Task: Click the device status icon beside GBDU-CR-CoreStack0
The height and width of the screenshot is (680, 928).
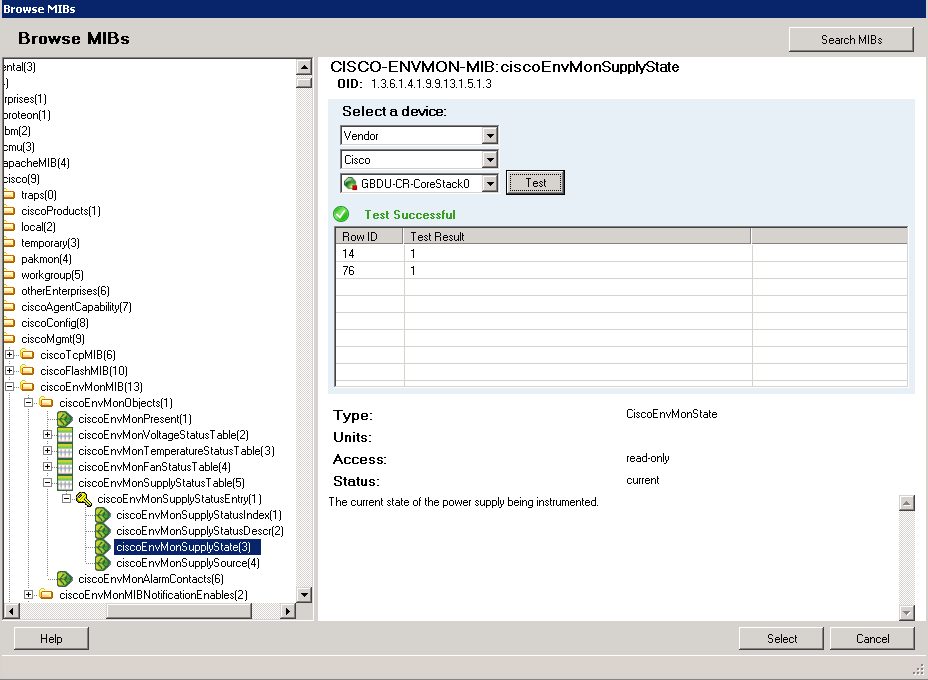Action: [x=350, y=183]
